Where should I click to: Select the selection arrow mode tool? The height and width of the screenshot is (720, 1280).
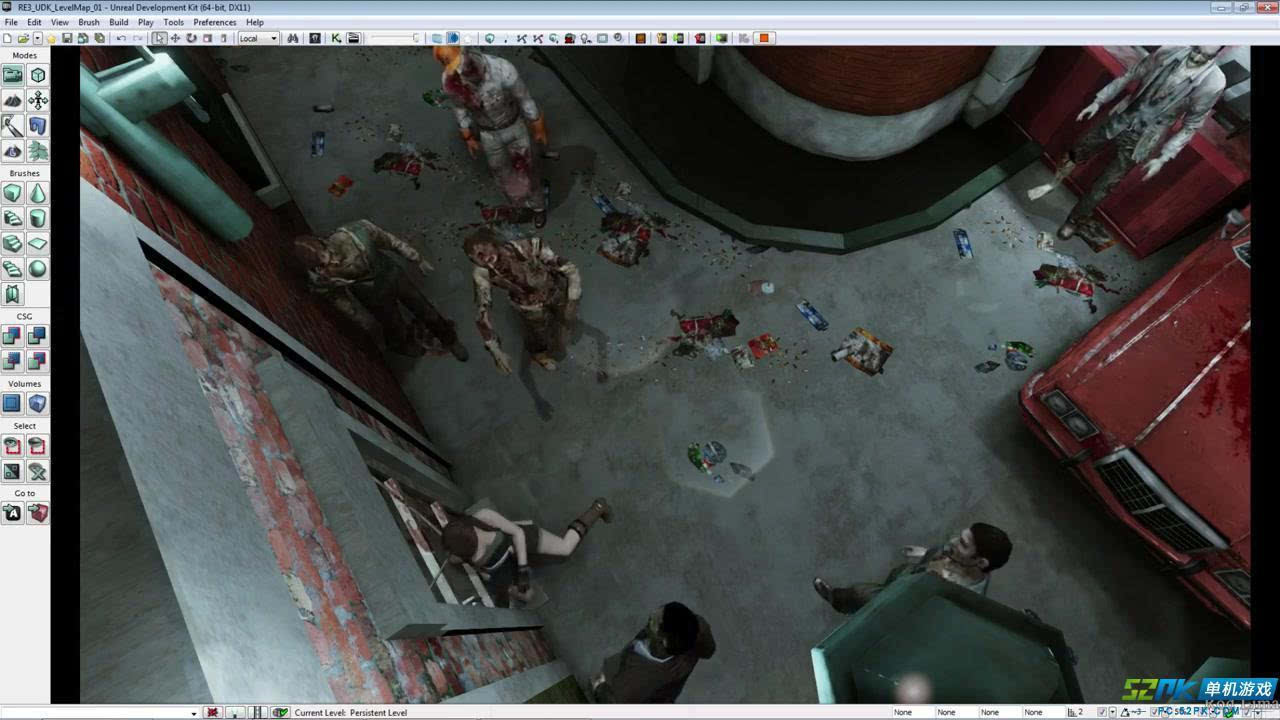159,38
